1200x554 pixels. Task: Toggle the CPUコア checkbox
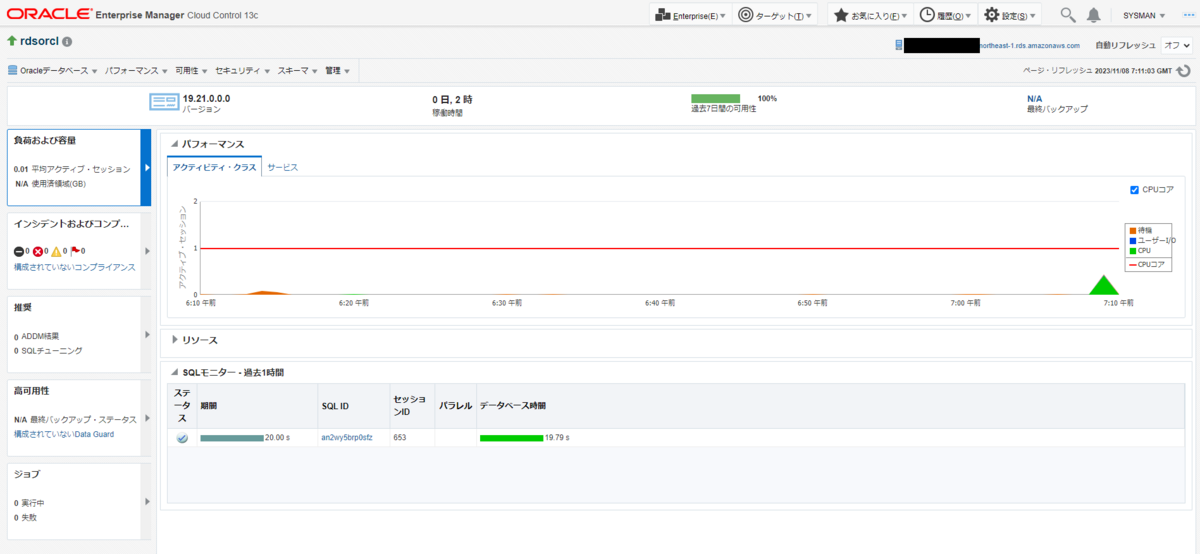1133,190
